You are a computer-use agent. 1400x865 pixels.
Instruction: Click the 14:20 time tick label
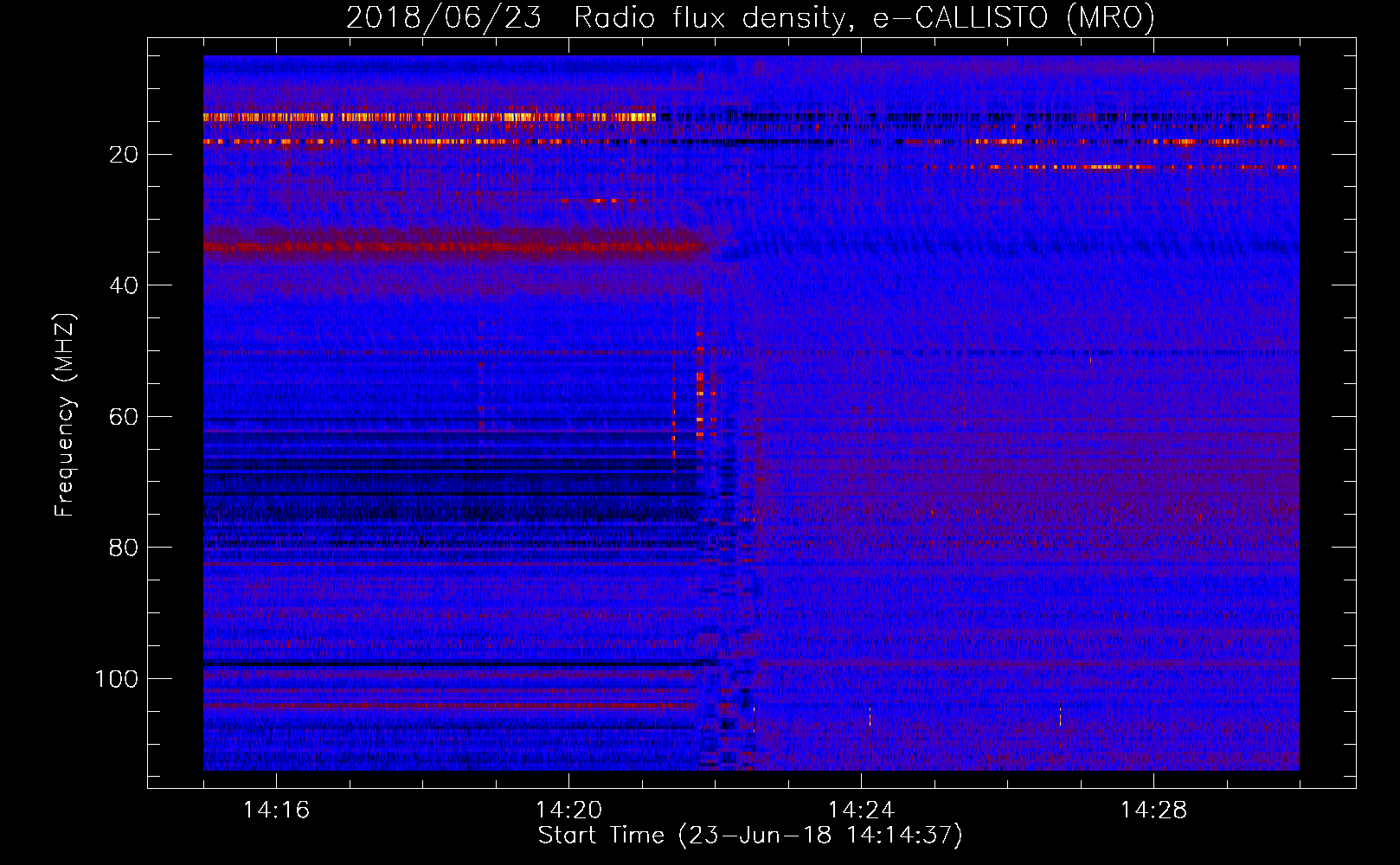tap(568, 810)
